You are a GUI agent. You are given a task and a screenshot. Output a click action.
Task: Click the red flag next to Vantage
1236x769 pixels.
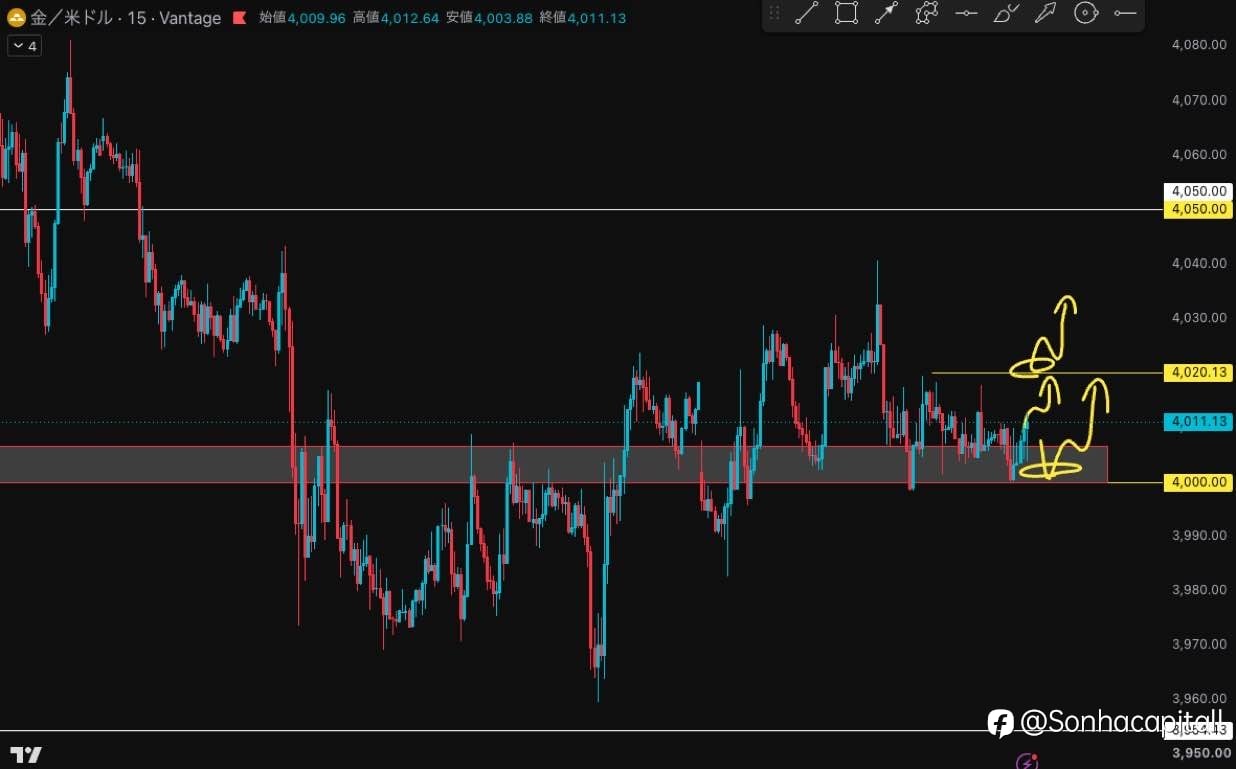[x=239, y=18]
